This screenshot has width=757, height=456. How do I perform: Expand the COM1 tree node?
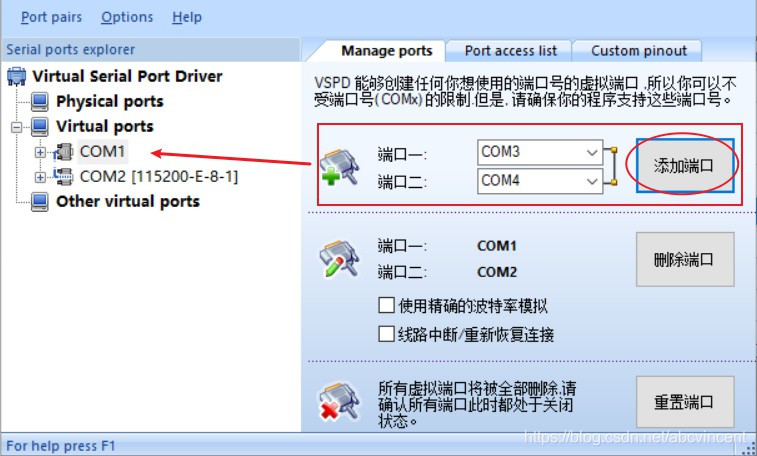coord(40,152)
